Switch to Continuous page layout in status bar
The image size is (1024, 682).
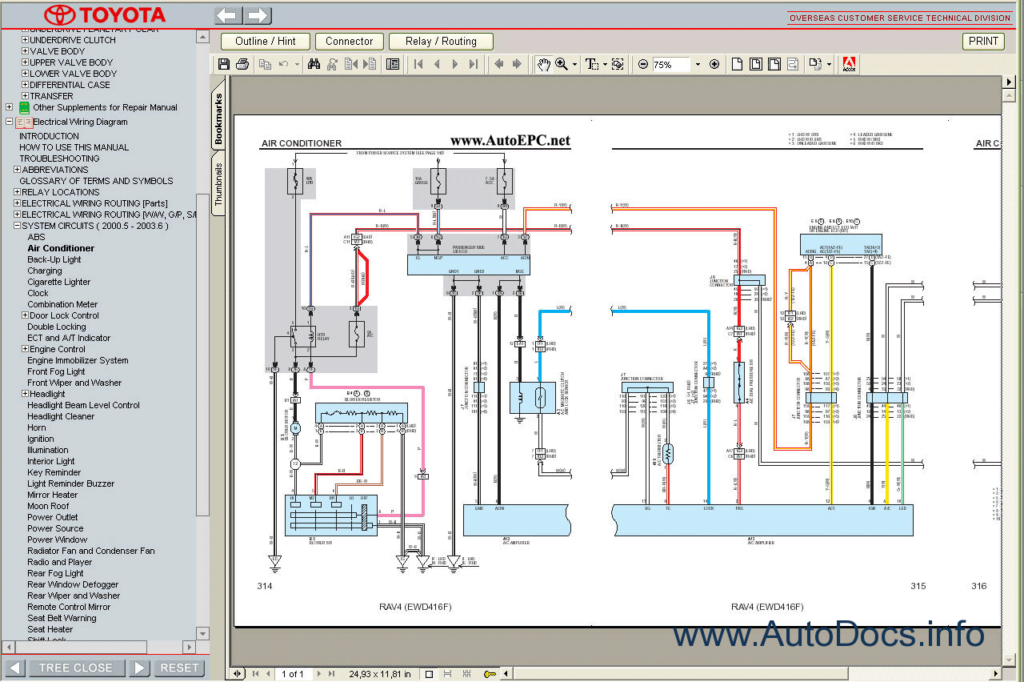coord(447,674)
